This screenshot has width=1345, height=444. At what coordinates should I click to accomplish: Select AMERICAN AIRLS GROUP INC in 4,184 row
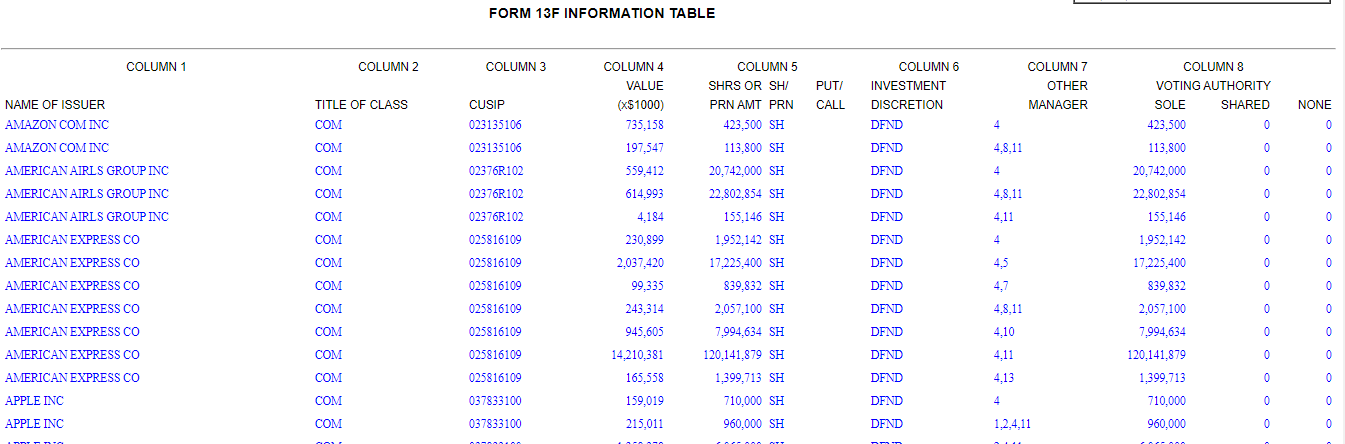click(87, 217)
